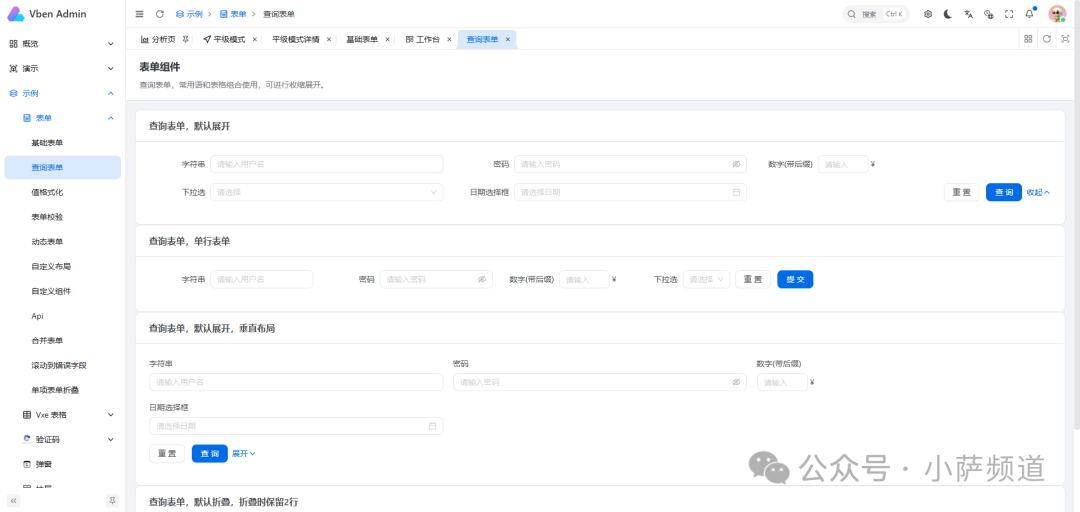Open the language translation icon

click(x=968, y=14)
